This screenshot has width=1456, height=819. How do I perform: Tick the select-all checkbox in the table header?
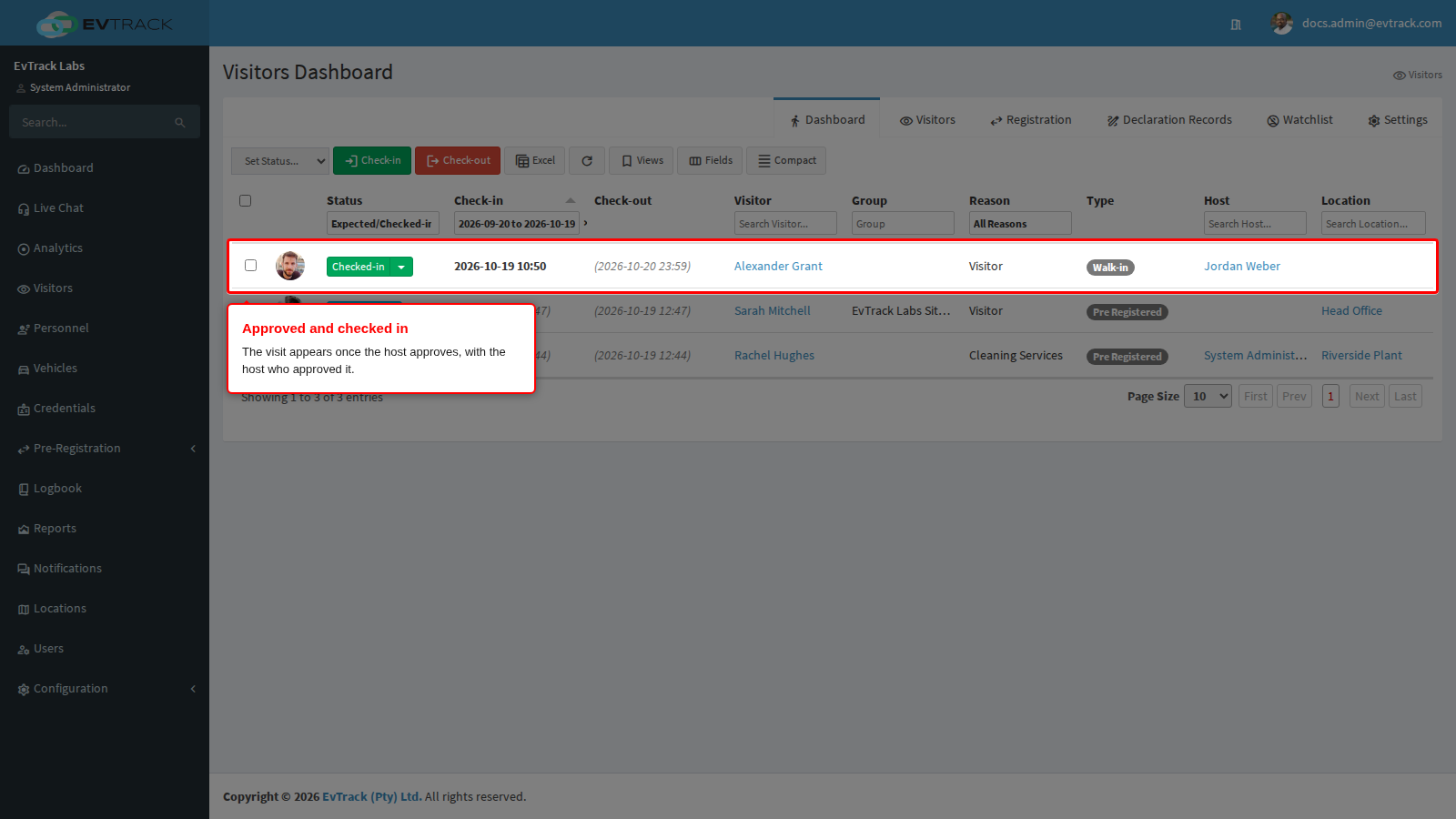point(245,200)
